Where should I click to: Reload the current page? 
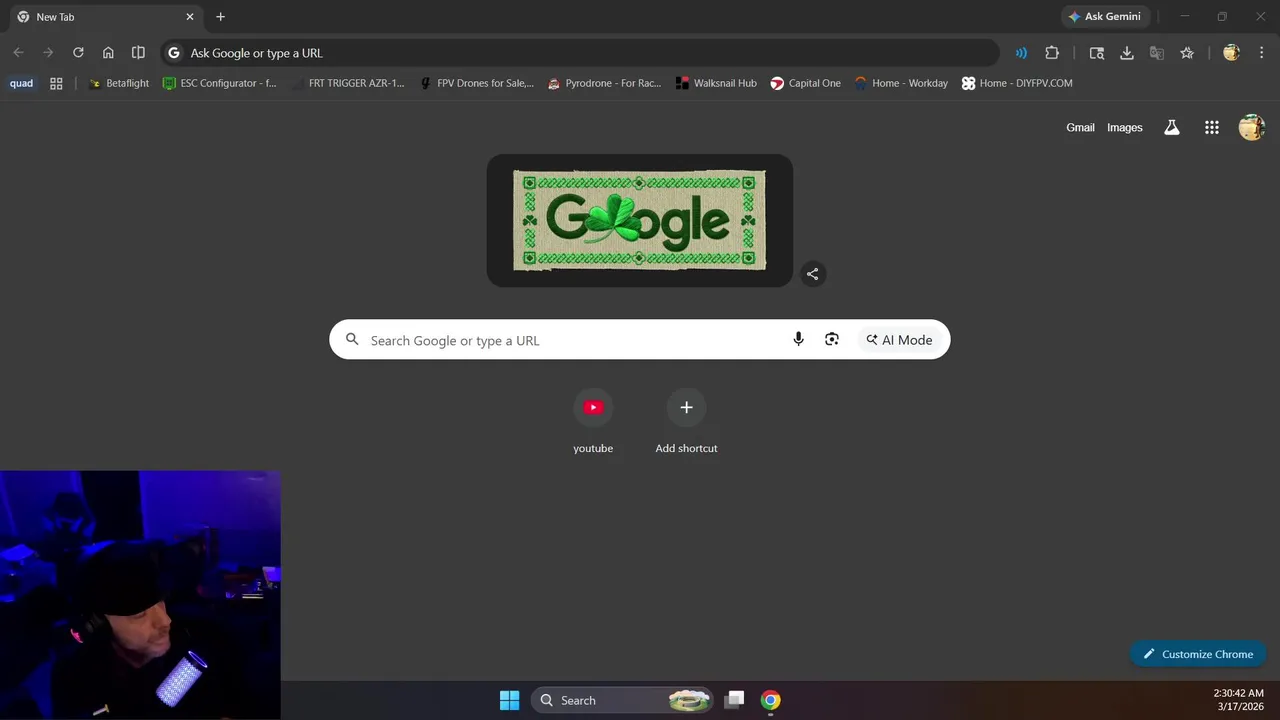click(78, 53)
